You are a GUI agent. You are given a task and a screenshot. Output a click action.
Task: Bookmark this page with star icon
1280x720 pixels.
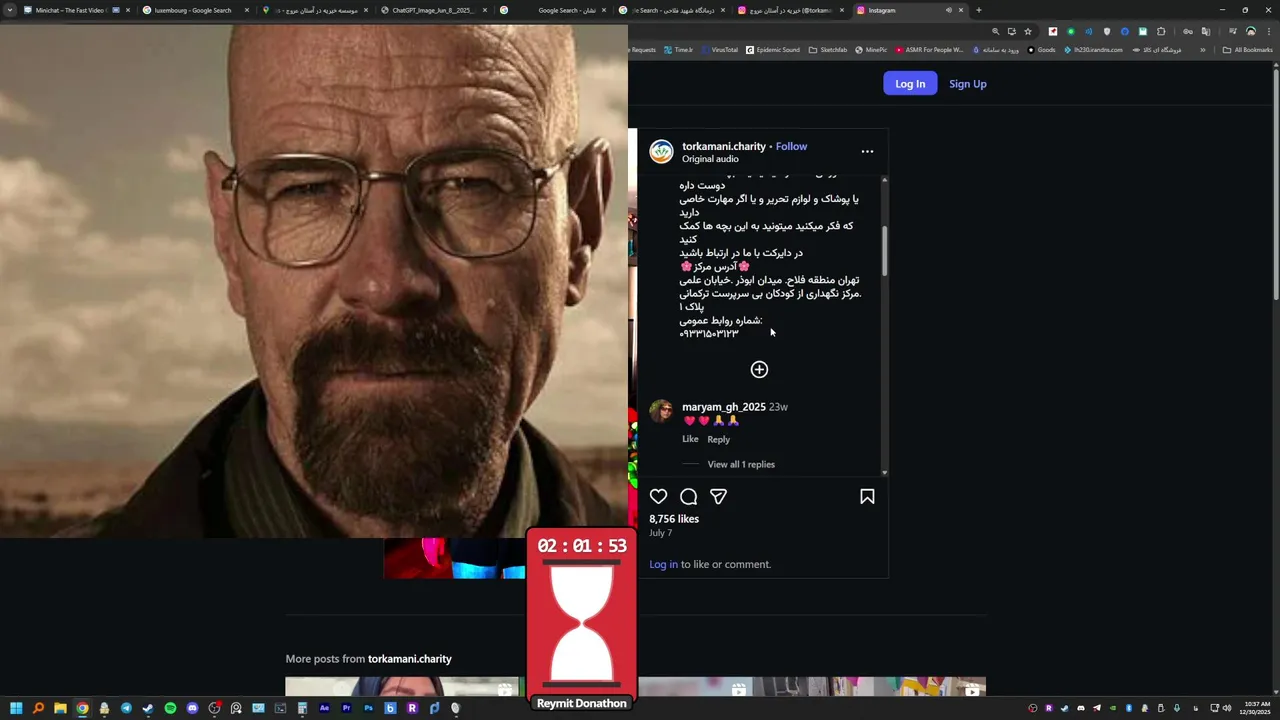coord(1027,31)
